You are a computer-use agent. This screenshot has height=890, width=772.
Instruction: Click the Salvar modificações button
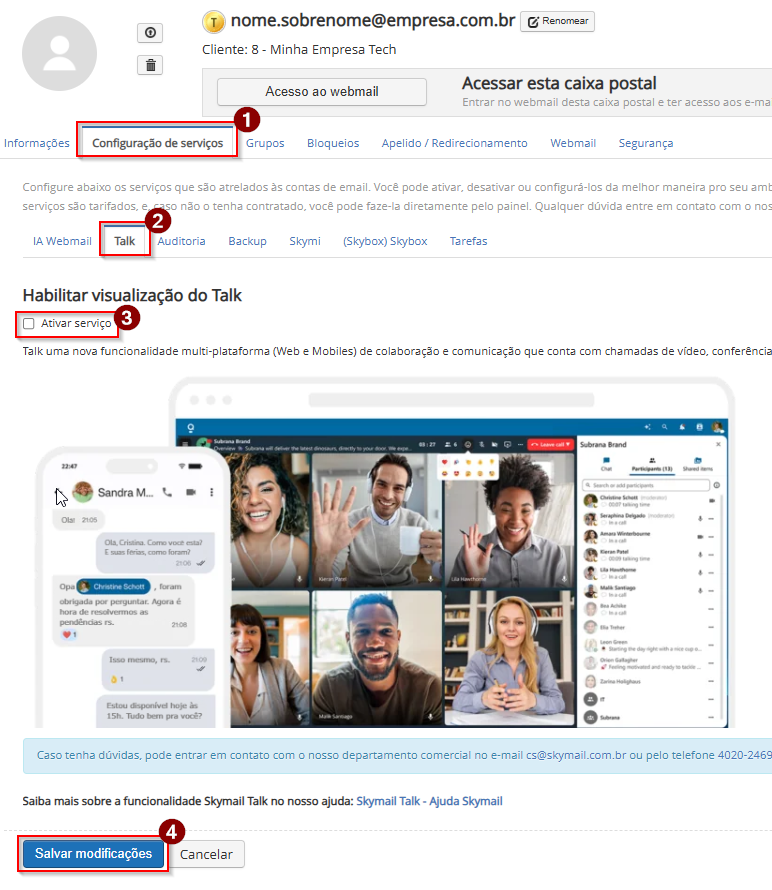pyautogui.click(x=93, y=854)
